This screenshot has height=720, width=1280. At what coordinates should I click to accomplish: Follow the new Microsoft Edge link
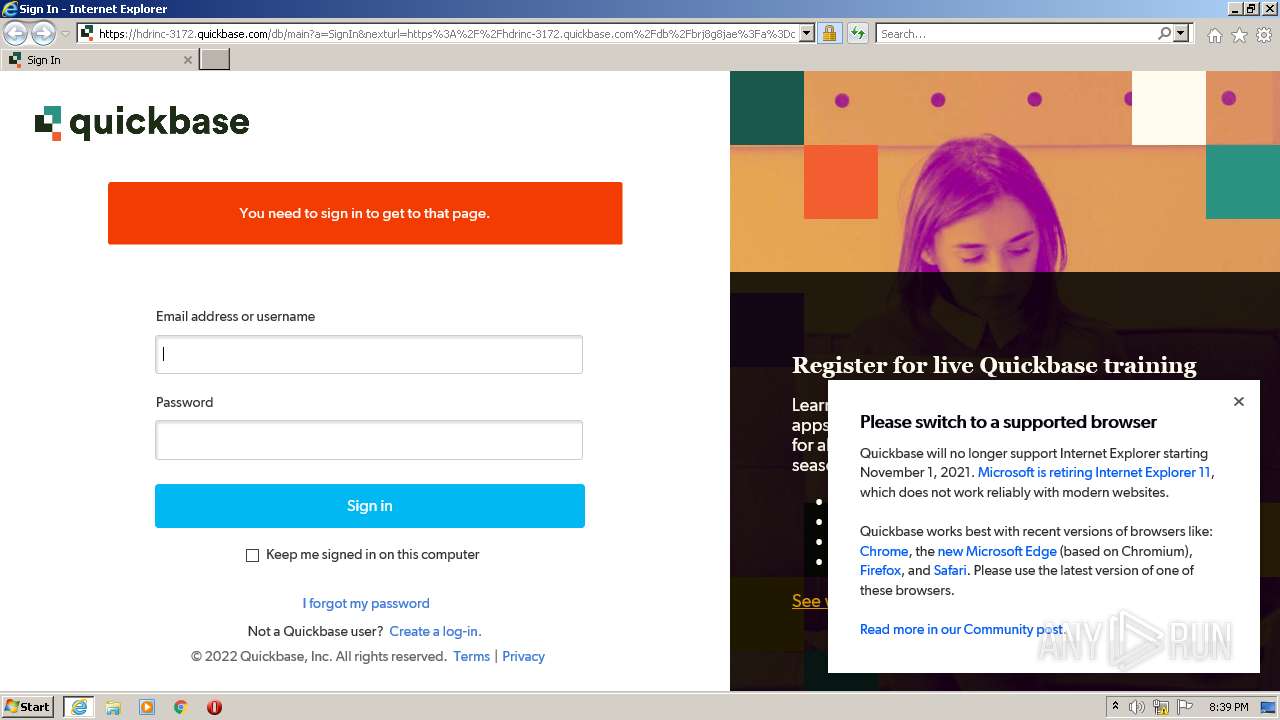tap(997, 551)
